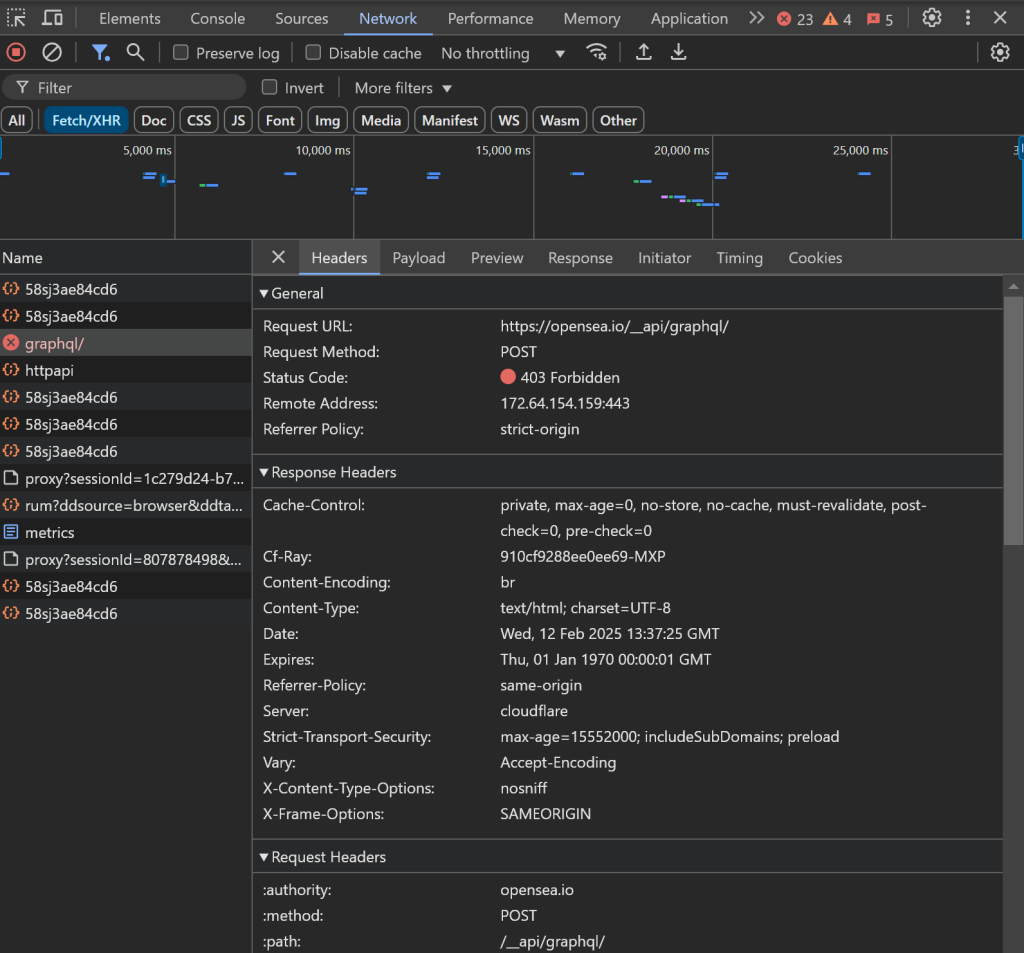Click the inspect element selector icon
This screenshot has width=1024, height=953.
17,18
